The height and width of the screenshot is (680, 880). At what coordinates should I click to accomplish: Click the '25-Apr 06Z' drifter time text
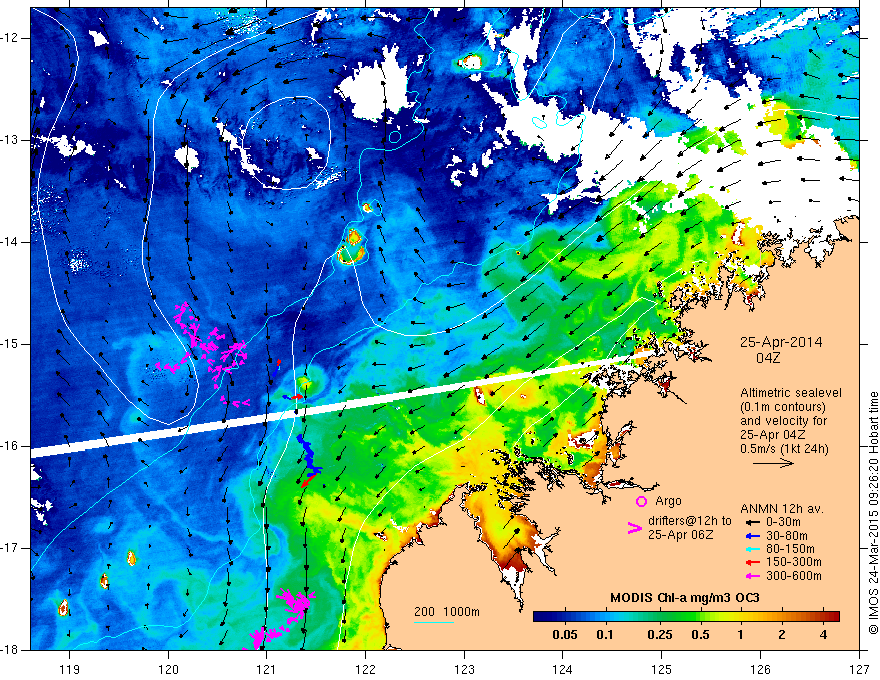coord(680,535)
